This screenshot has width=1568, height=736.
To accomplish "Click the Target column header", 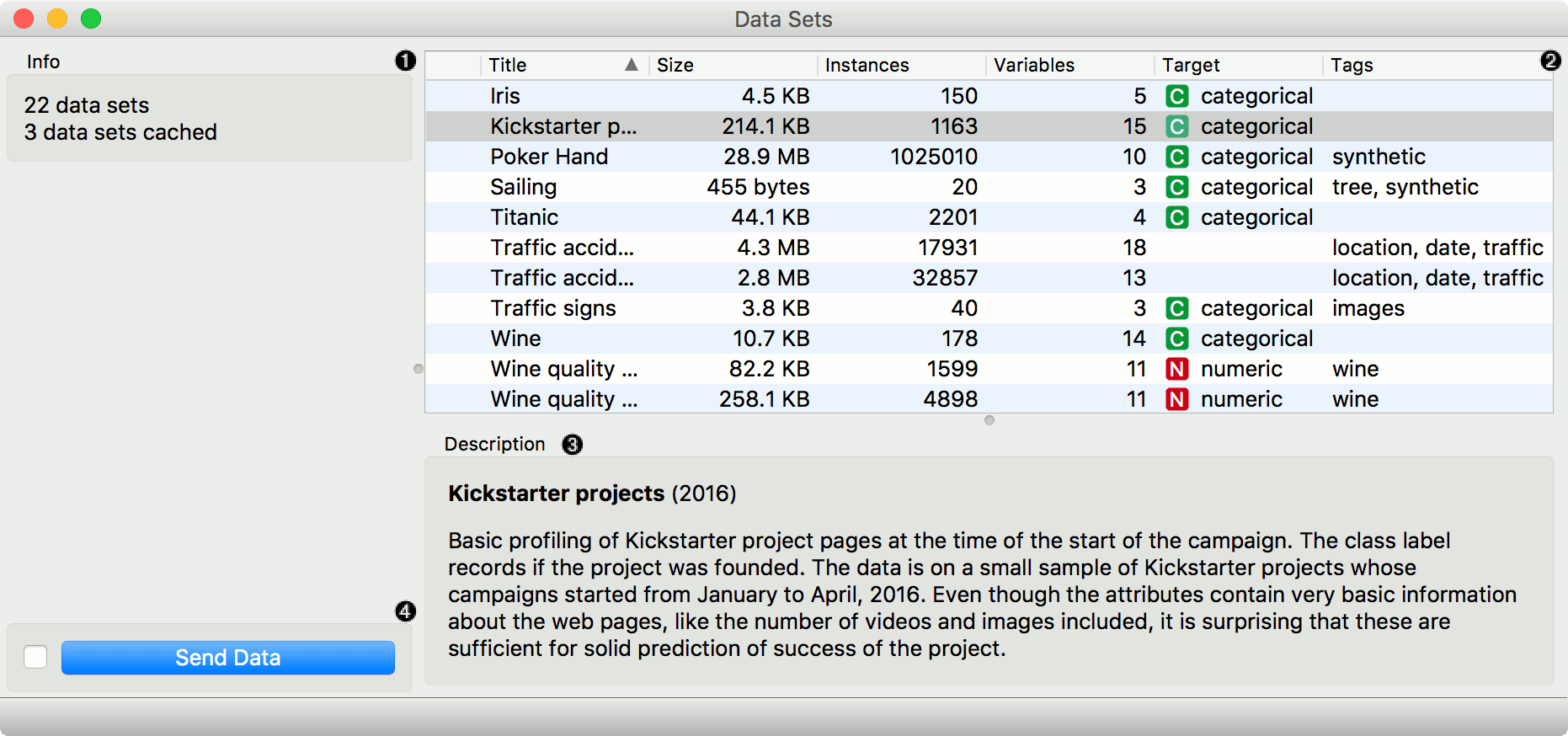I will (1191, 65).
